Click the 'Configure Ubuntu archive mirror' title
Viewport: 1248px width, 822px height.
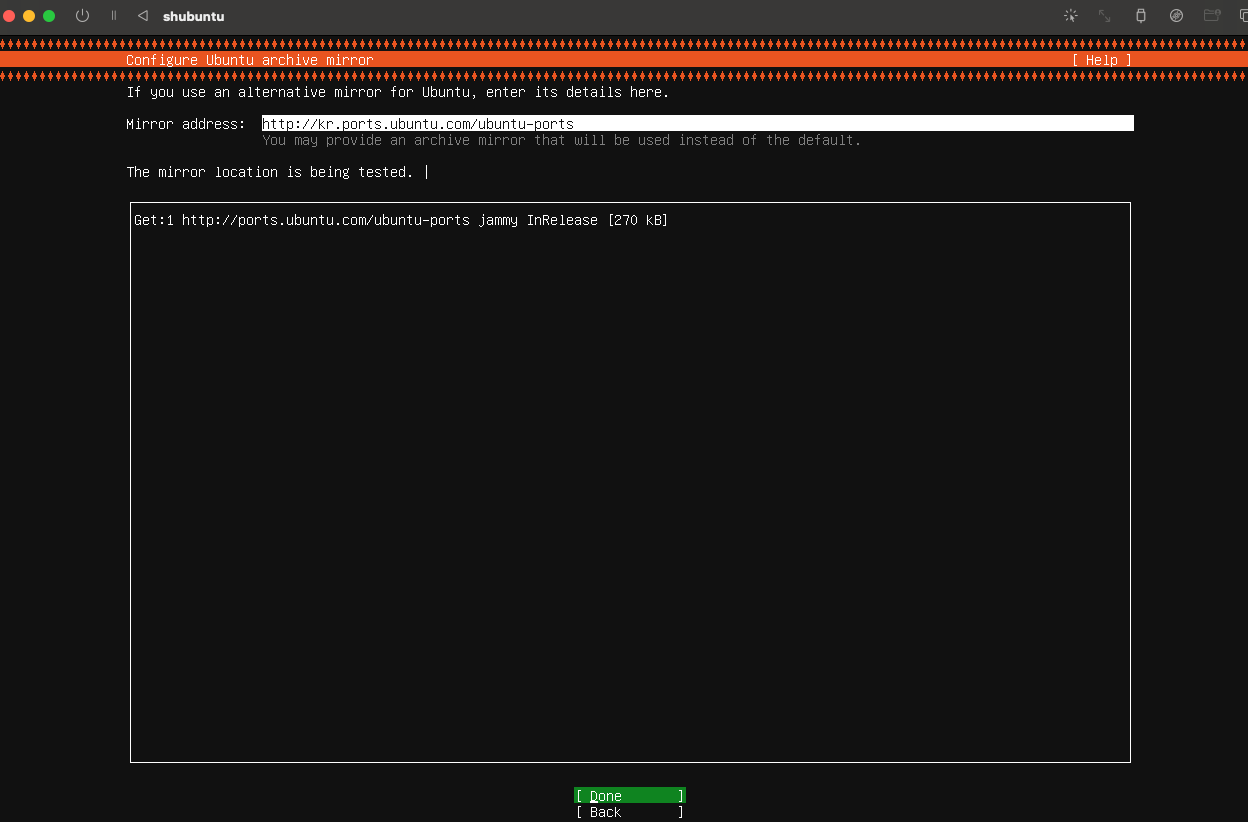[250, 60]
